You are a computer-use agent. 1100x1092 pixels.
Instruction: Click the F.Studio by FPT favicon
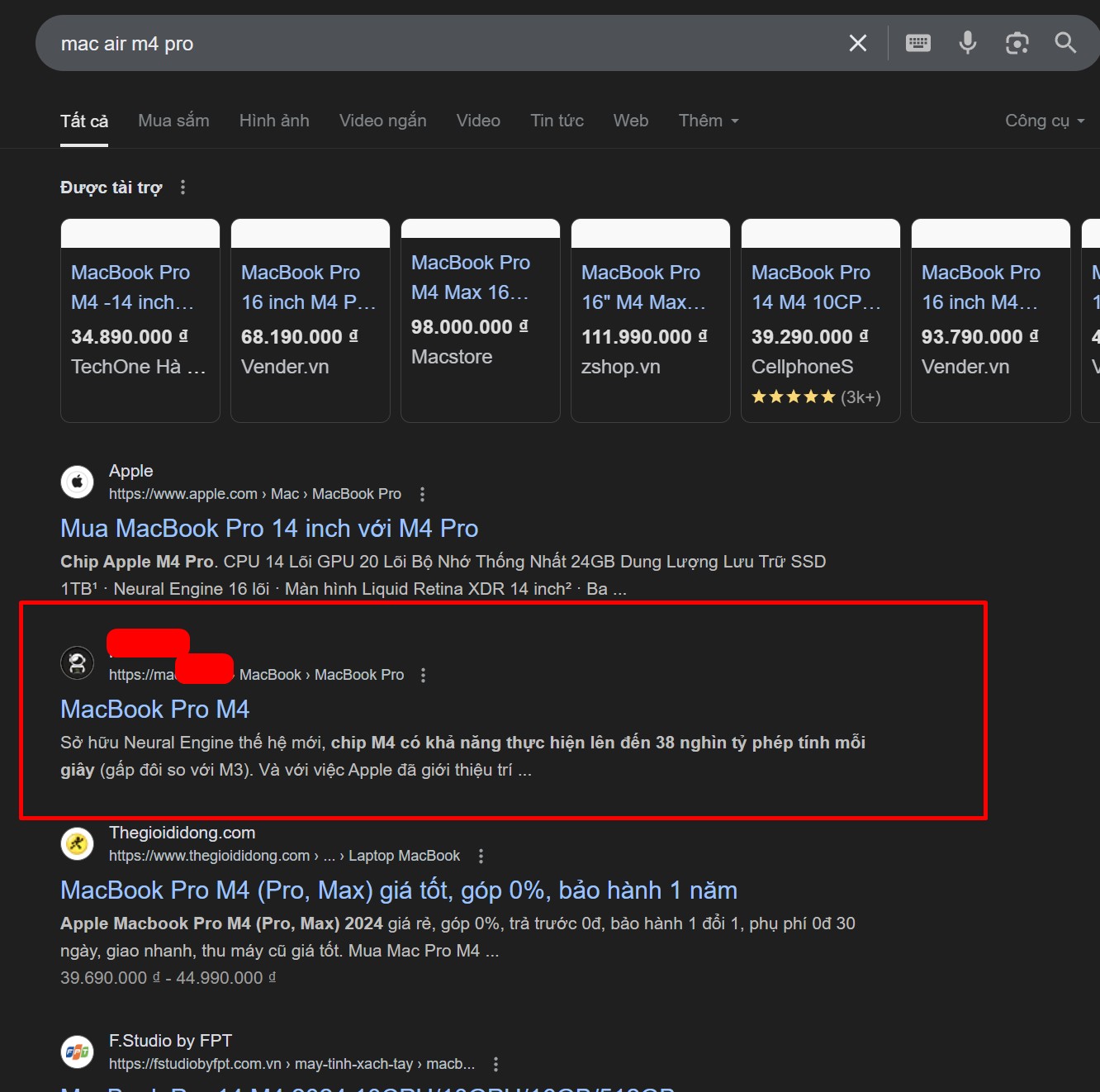click(x=77, y=1052)
